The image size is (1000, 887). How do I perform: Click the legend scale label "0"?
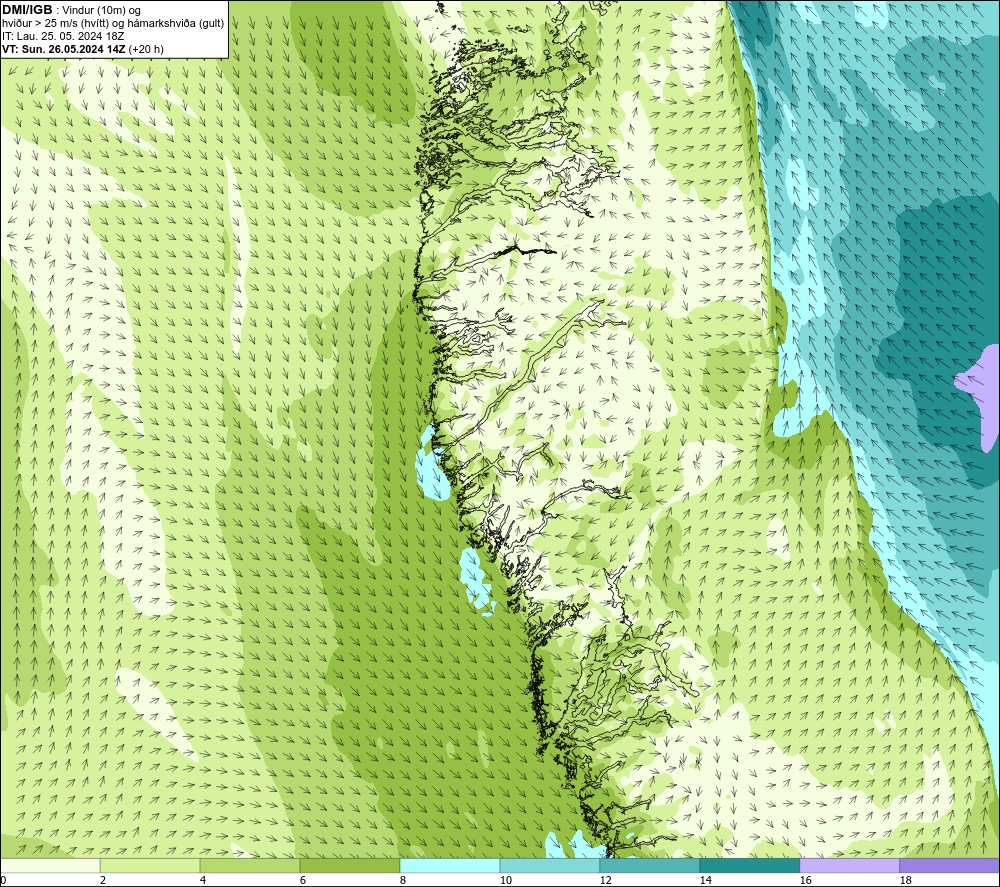click(3, 881)
